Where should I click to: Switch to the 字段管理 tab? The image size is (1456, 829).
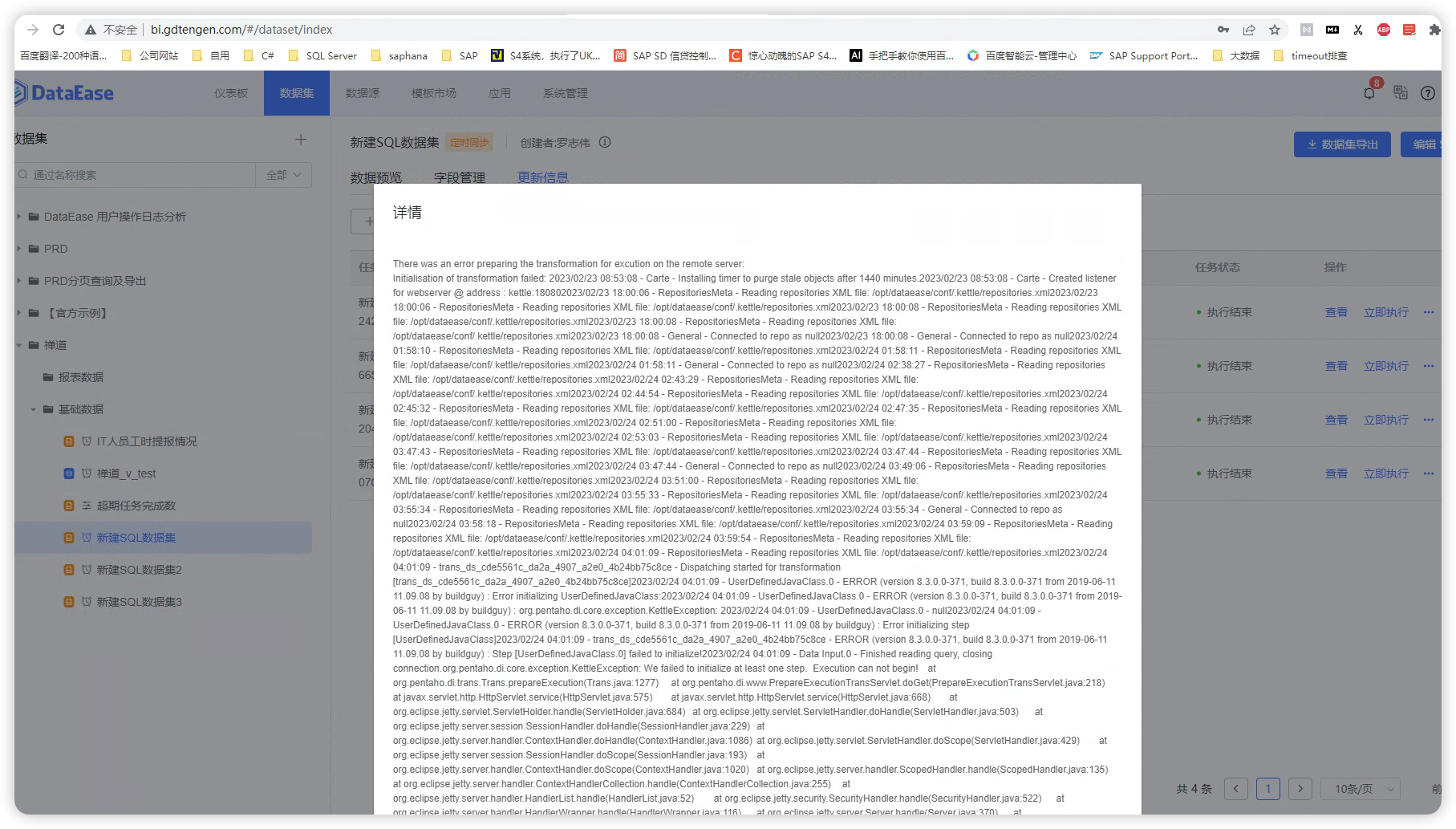click(x=459, y=177)
